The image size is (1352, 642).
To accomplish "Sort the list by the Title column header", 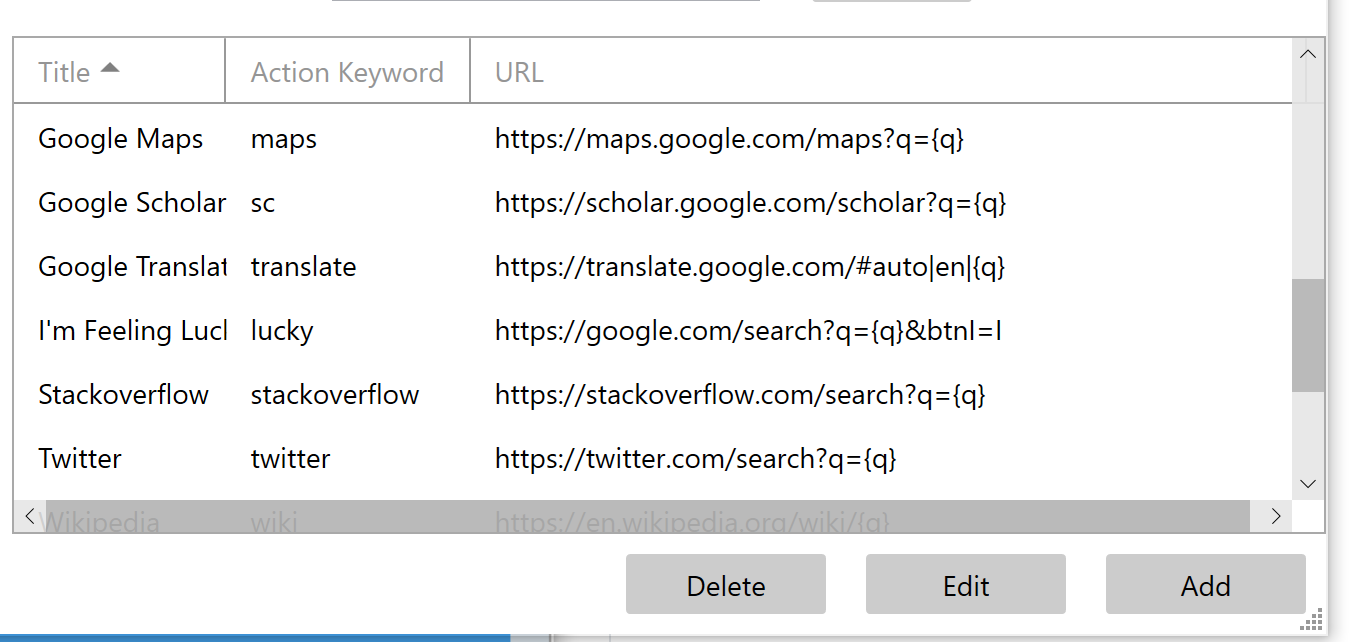I will [119, 71].
